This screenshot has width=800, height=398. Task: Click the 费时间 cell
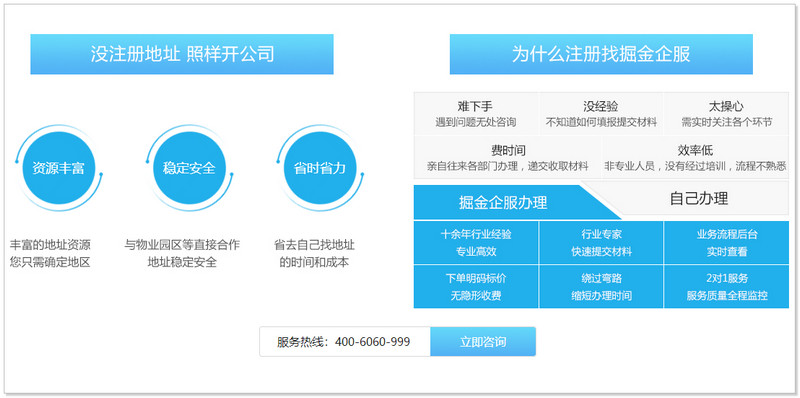tap(508, 158)
